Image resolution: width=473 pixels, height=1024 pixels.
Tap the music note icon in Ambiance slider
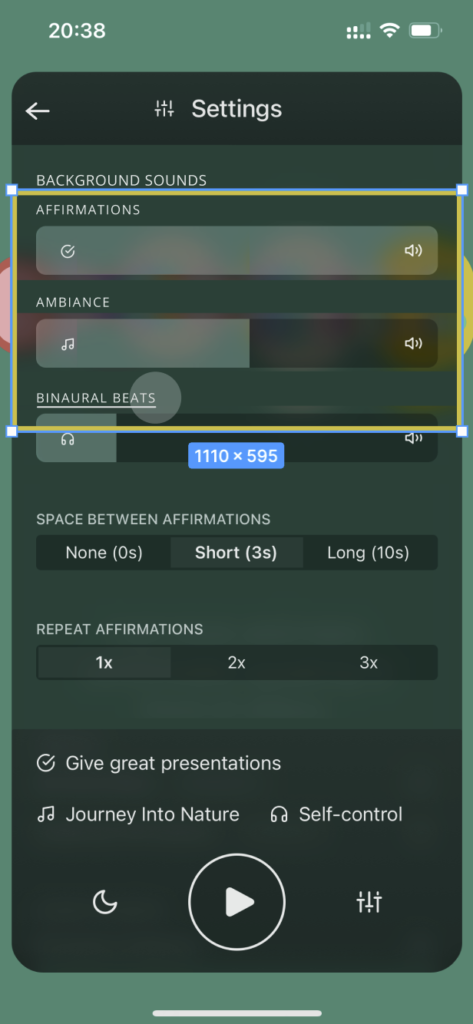pos(67,344)
